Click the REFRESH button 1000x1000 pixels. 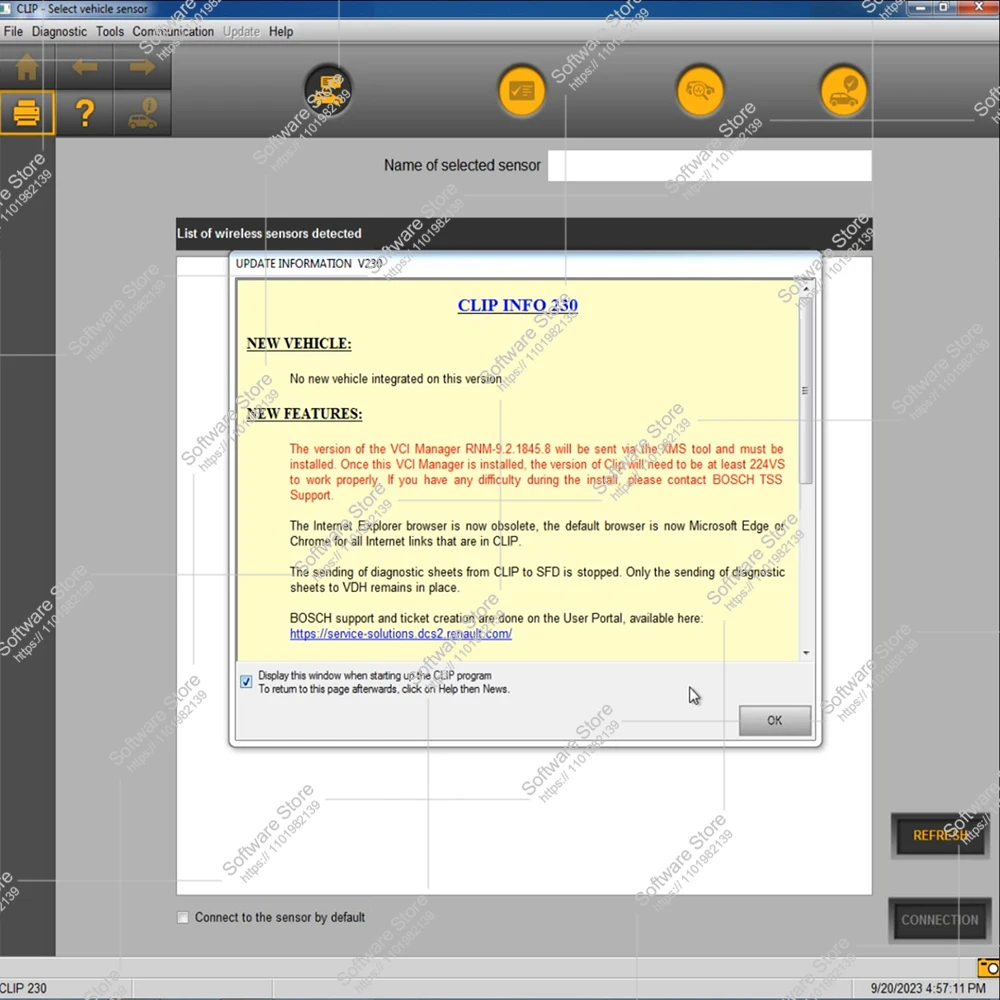[940, 835]
